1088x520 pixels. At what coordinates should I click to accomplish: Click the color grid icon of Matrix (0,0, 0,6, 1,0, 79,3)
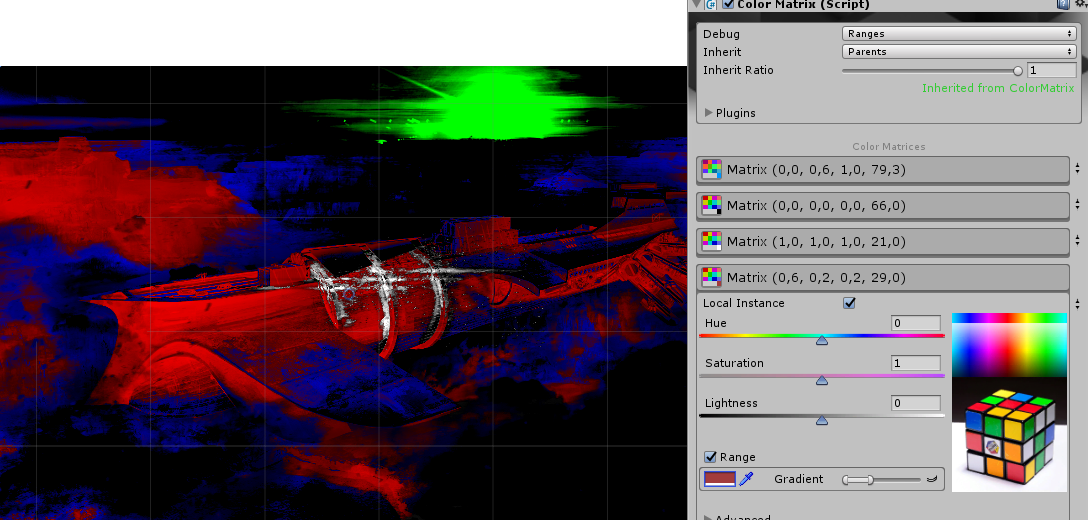pyautogui.click(x=711, y=169)
